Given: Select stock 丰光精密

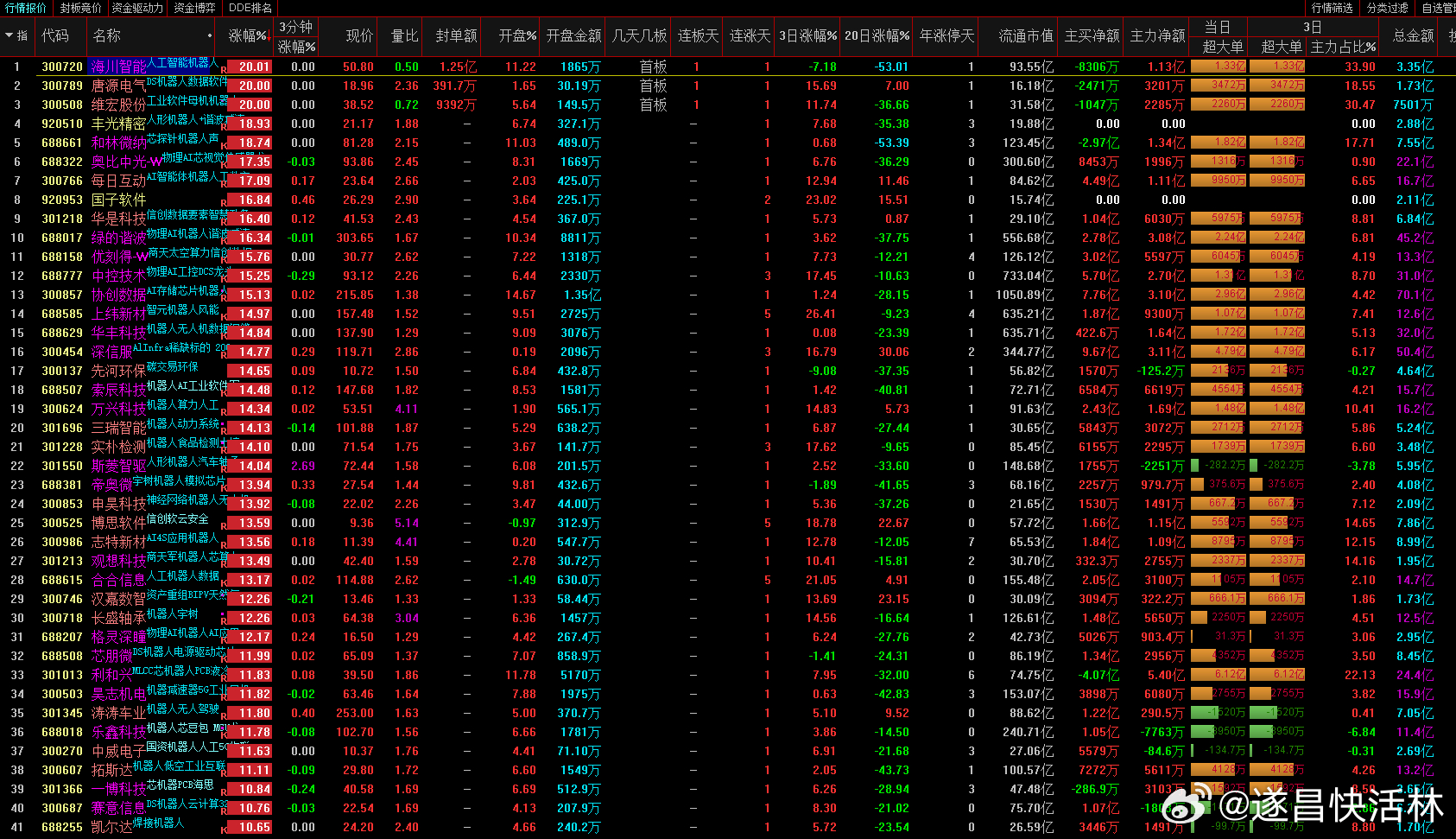Looking at the screenshot, I should click(119, 124).
